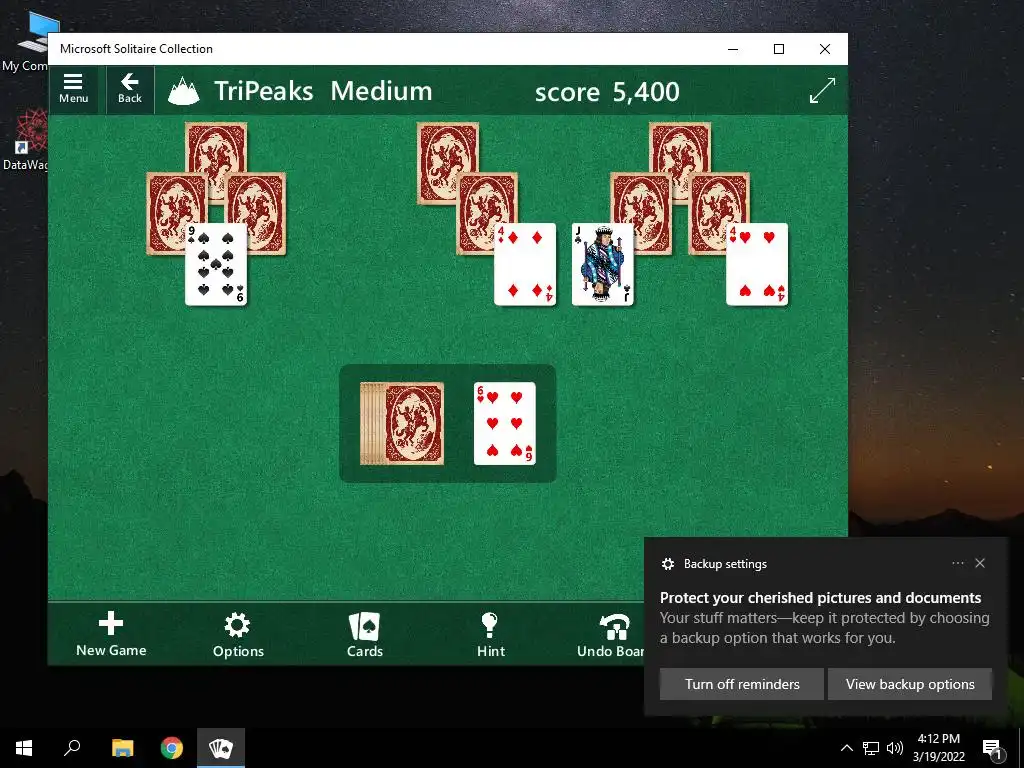The width and height of the screenshot is (1024, 768).
Task: Open Windows taskbar search
Action: click(72, 748)
